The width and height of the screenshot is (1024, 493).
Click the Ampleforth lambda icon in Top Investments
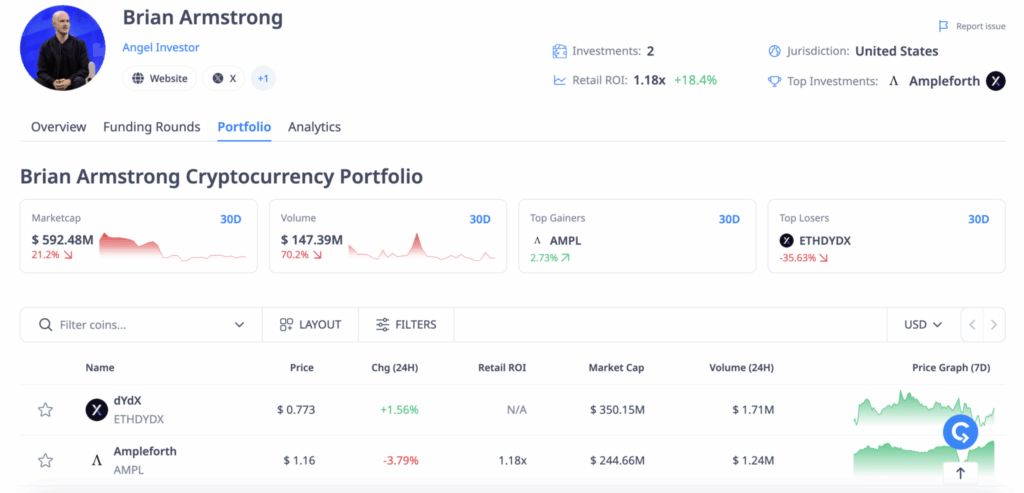(894, 81)
